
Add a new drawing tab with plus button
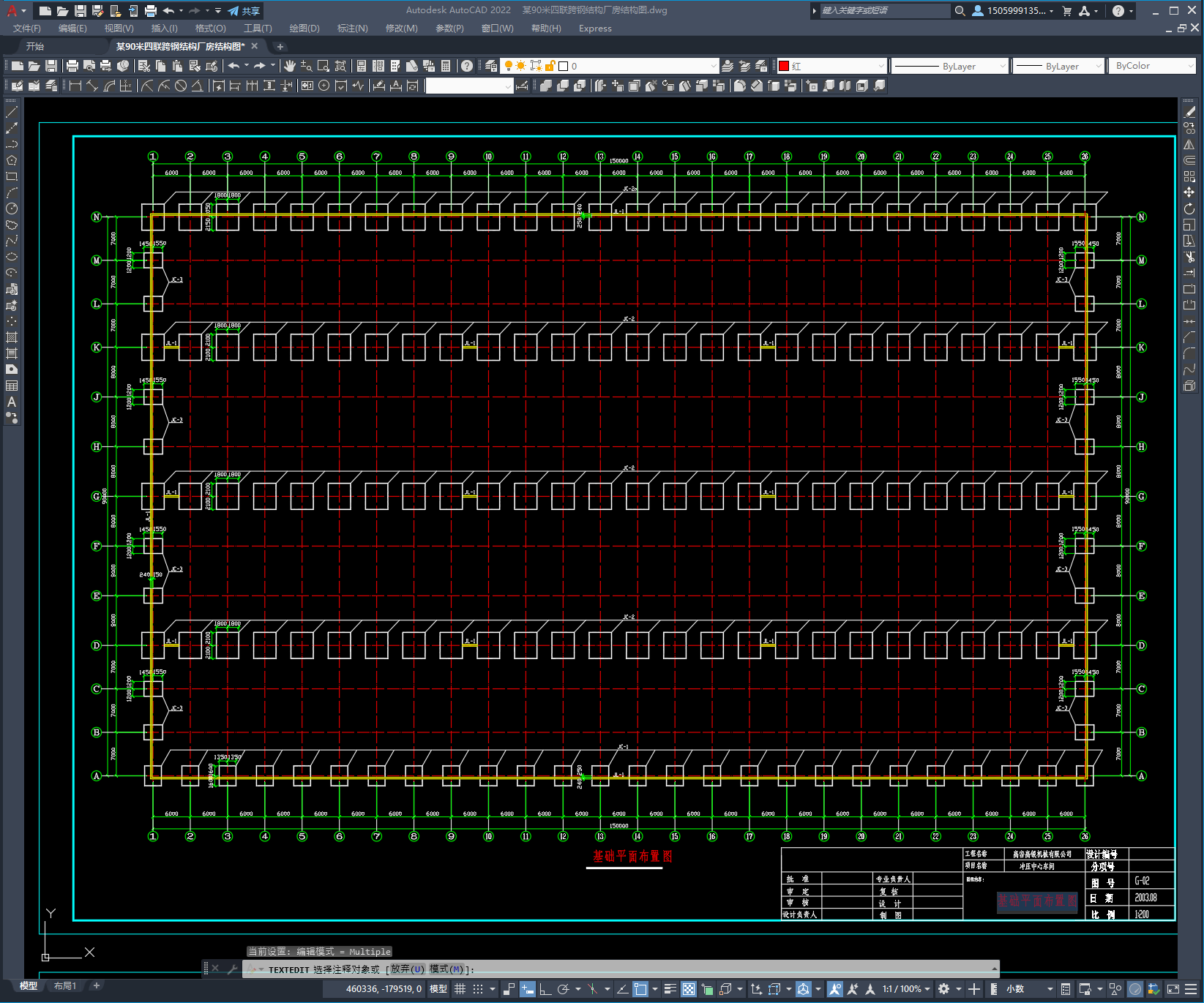pos(280,46)
